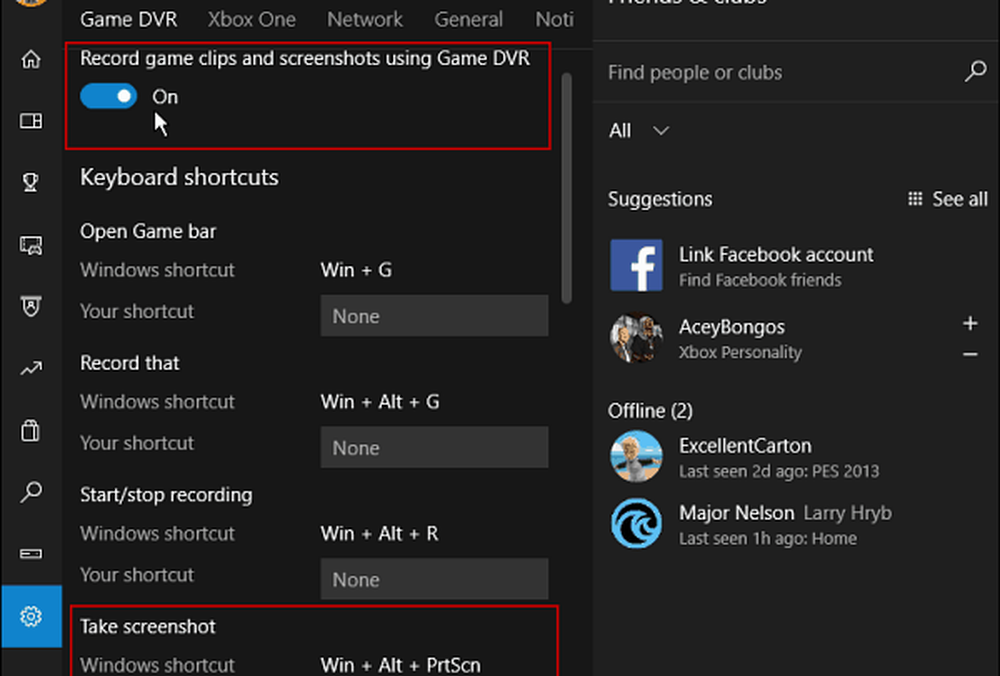Image resolution: width=1000 pixels, height=676 pixels.
Task: Open Trending arrow icon in sidebar
Action: (31, 369)
